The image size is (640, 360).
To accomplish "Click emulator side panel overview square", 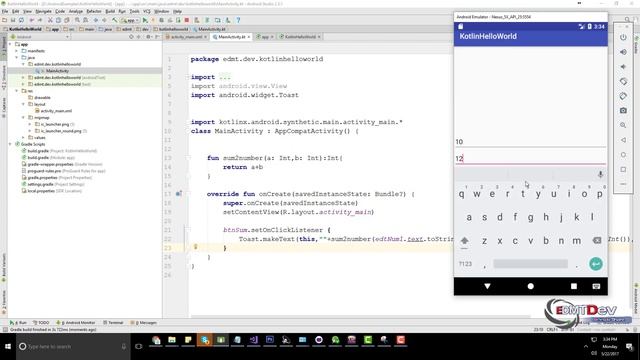I will (623, 169).
